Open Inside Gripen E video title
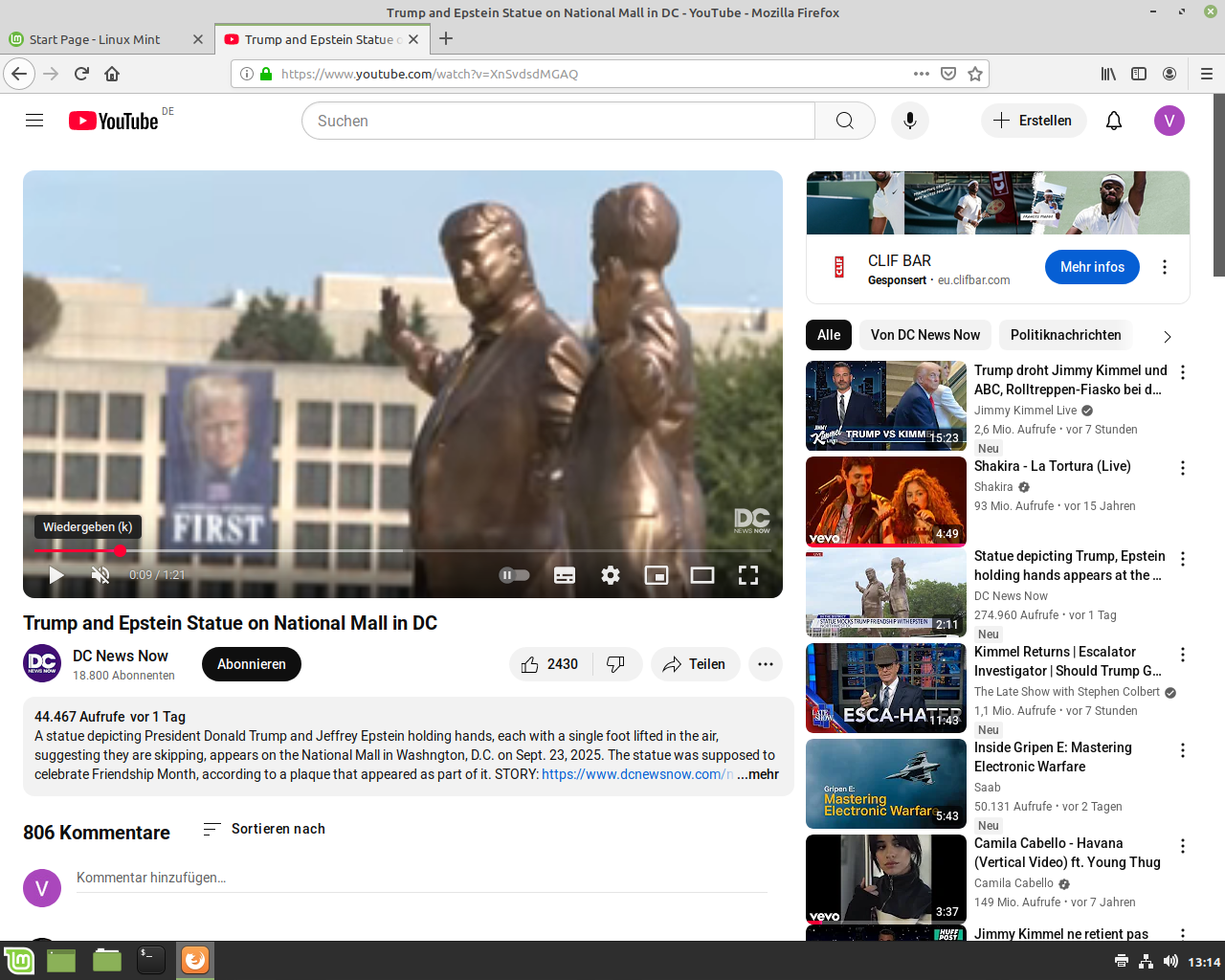1225x980 pixels. tap(1053, 757)
